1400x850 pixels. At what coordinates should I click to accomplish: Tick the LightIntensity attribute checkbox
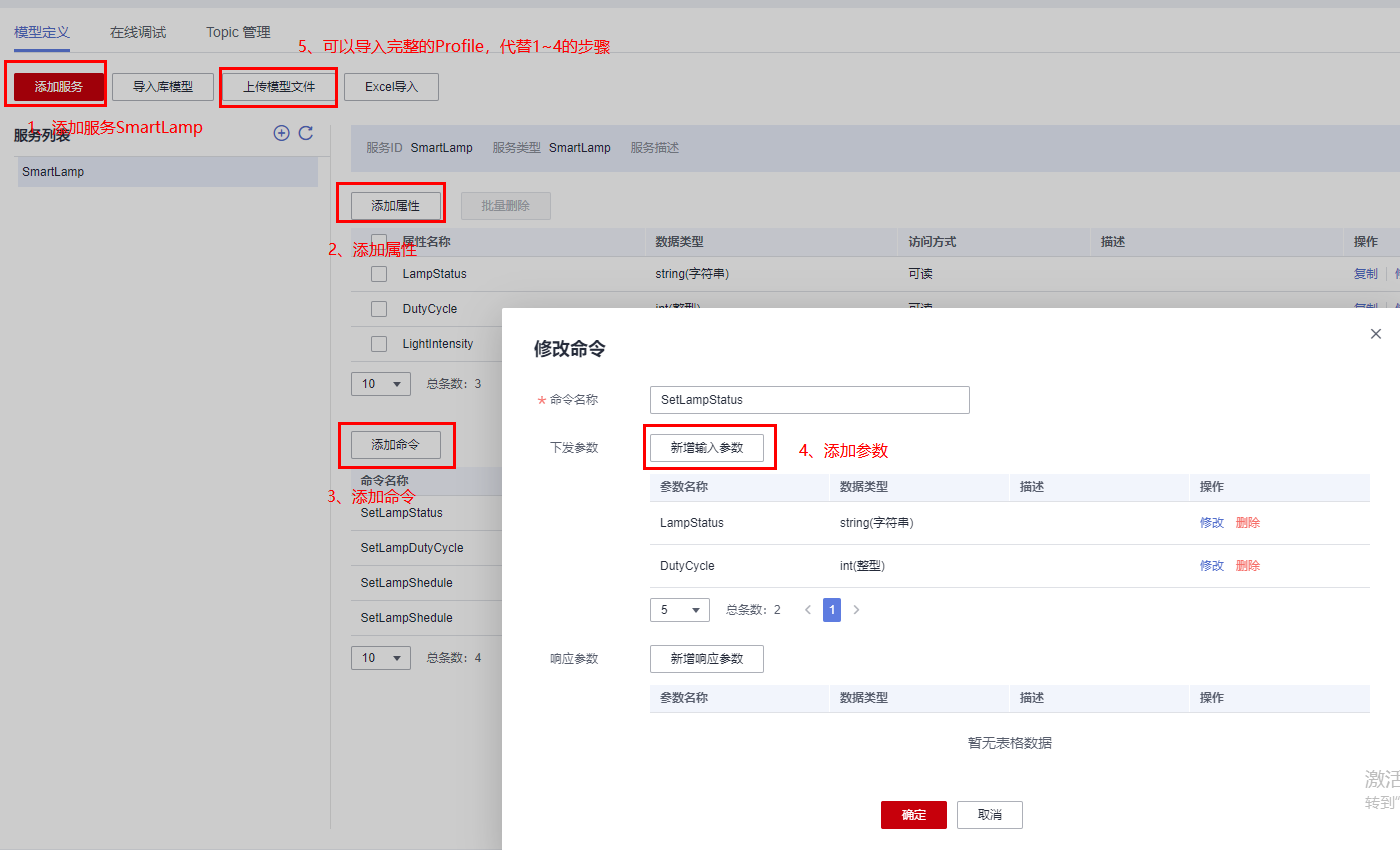point(379,344)
